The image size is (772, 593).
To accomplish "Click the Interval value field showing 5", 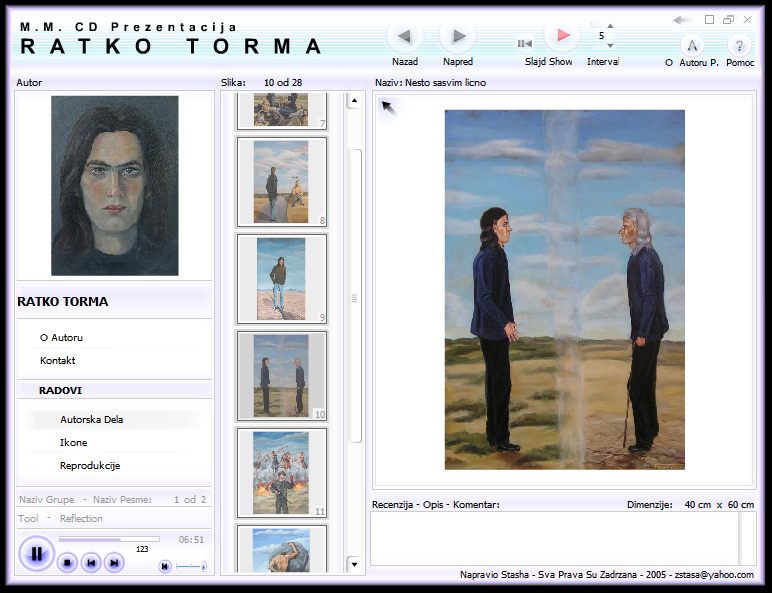I will click(x=601, y=35).
